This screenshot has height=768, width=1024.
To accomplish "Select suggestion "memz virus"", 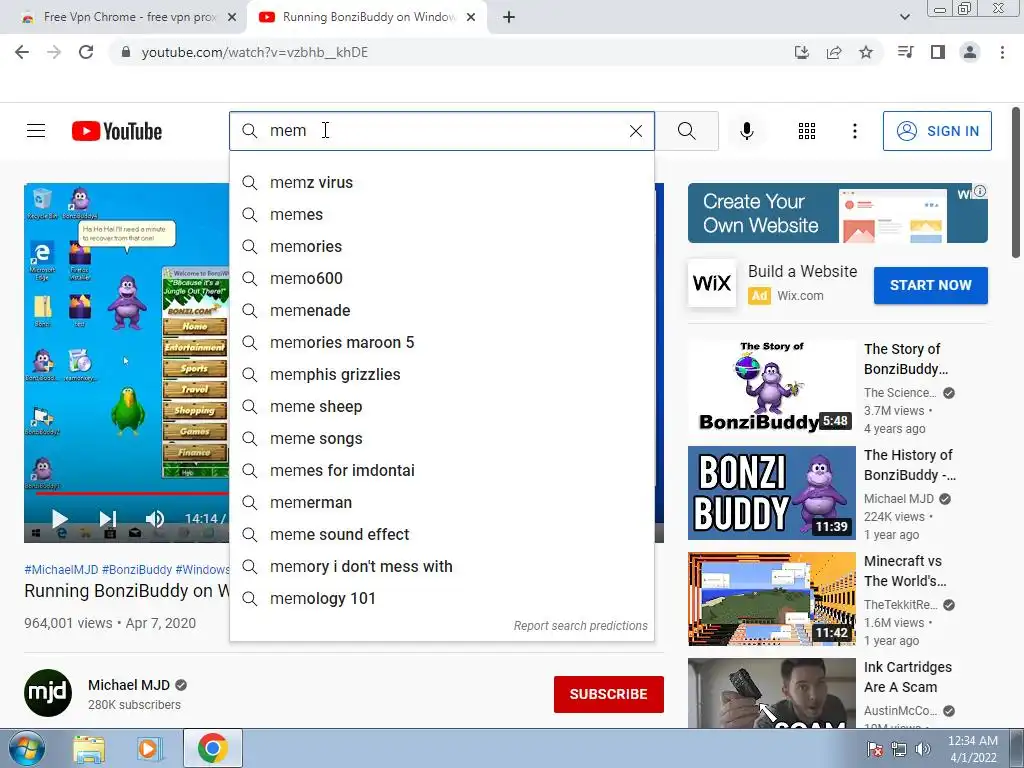I will coord(441,182).
